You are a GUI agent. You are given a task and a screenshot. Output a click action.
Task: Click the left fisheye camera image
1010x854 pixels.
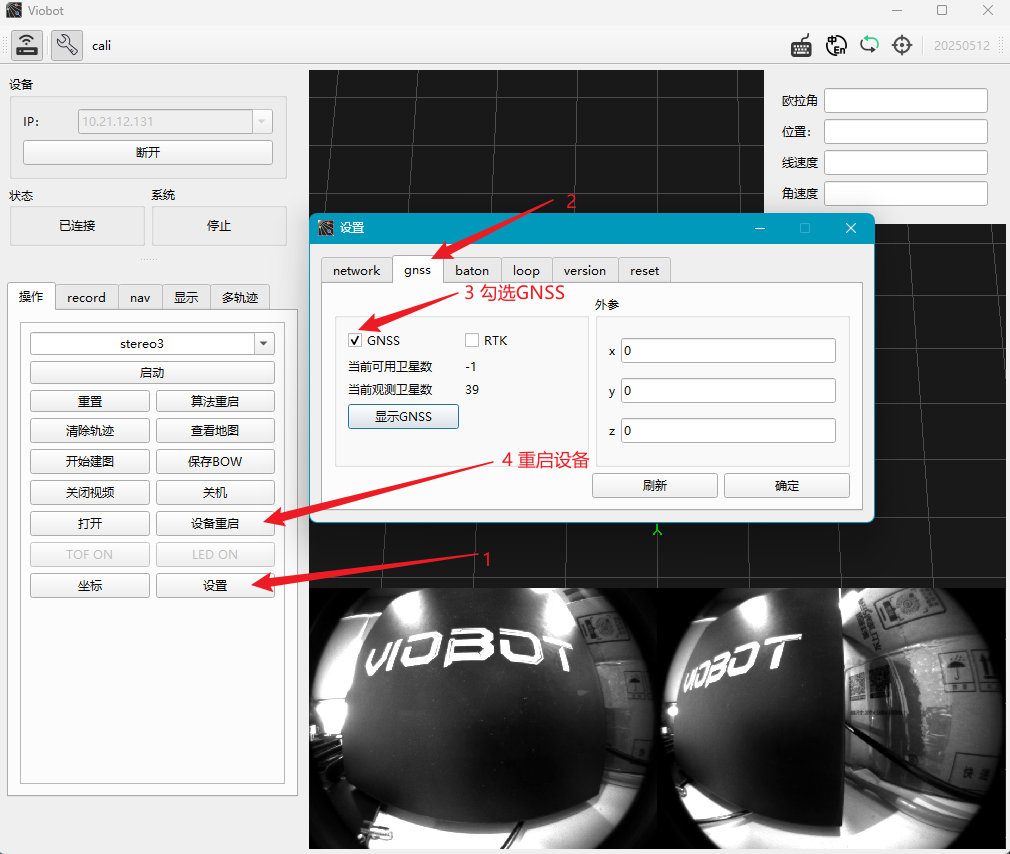(483, 718)
